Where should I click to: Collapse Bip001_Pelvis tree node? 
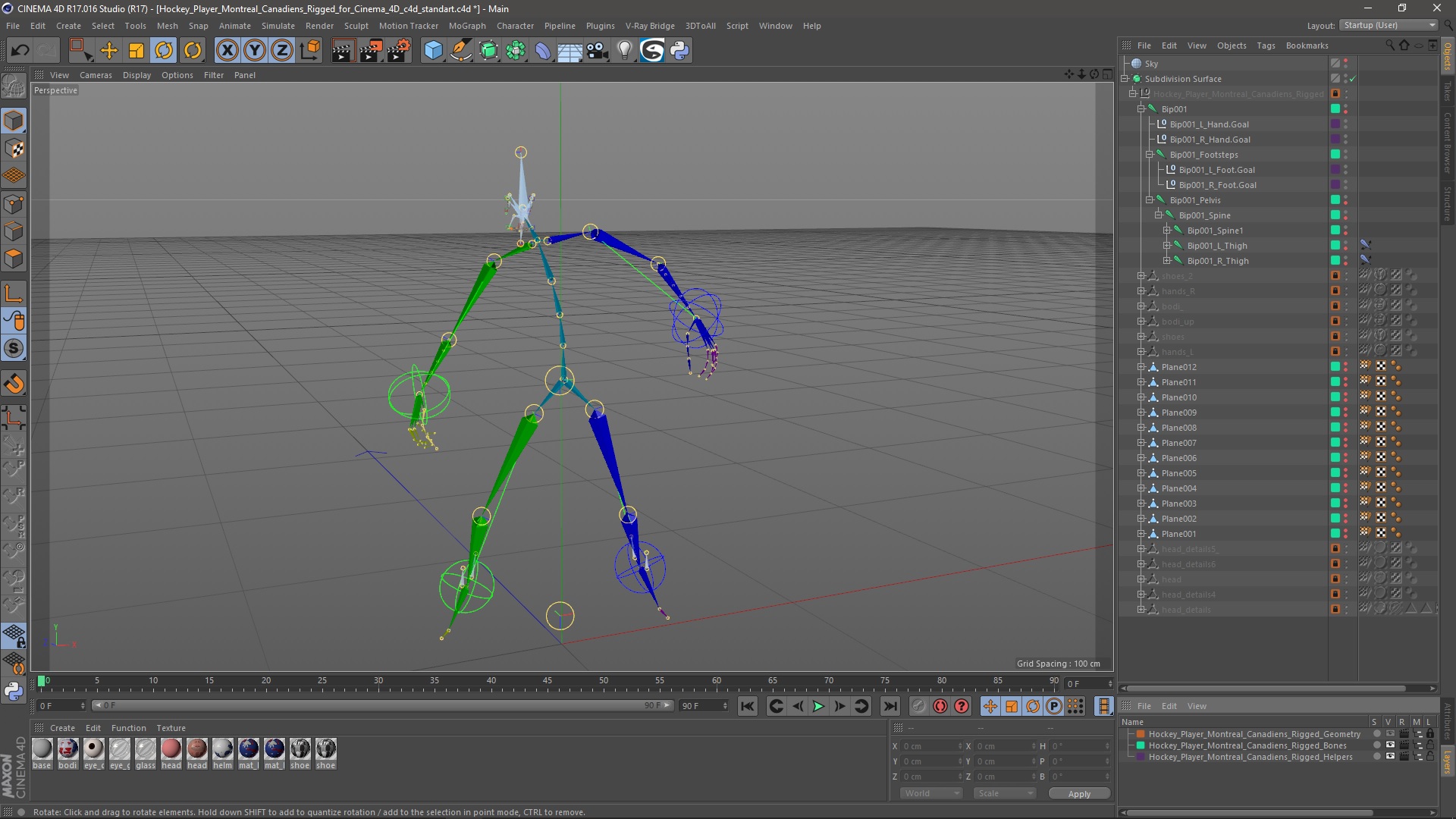pos(1150,200)
